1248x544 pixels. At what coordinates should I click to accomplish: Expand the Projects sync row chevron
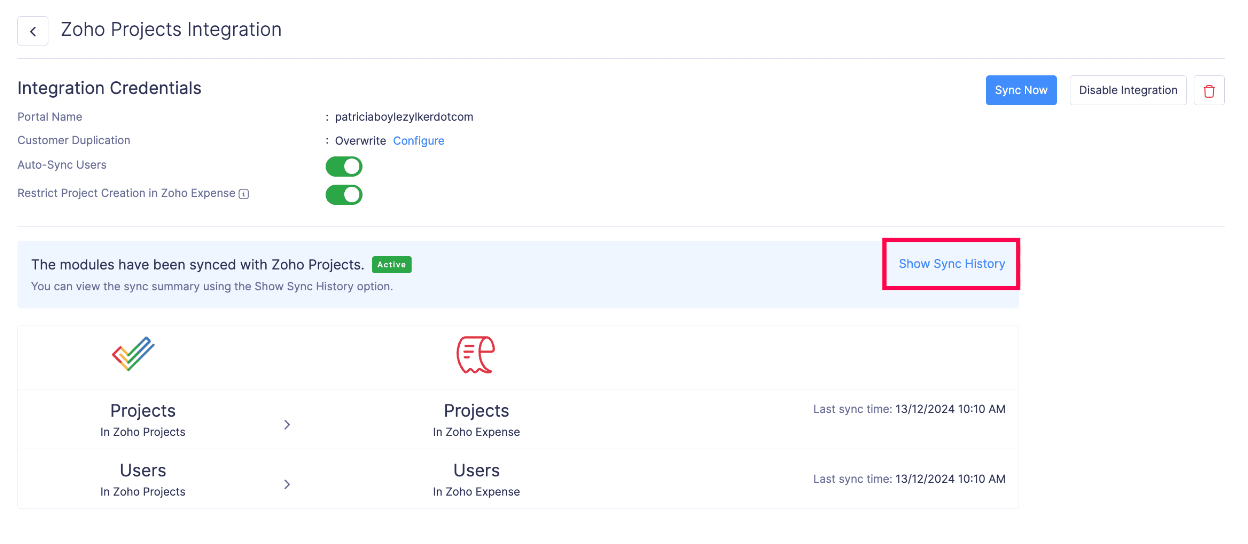coord(287,424)
